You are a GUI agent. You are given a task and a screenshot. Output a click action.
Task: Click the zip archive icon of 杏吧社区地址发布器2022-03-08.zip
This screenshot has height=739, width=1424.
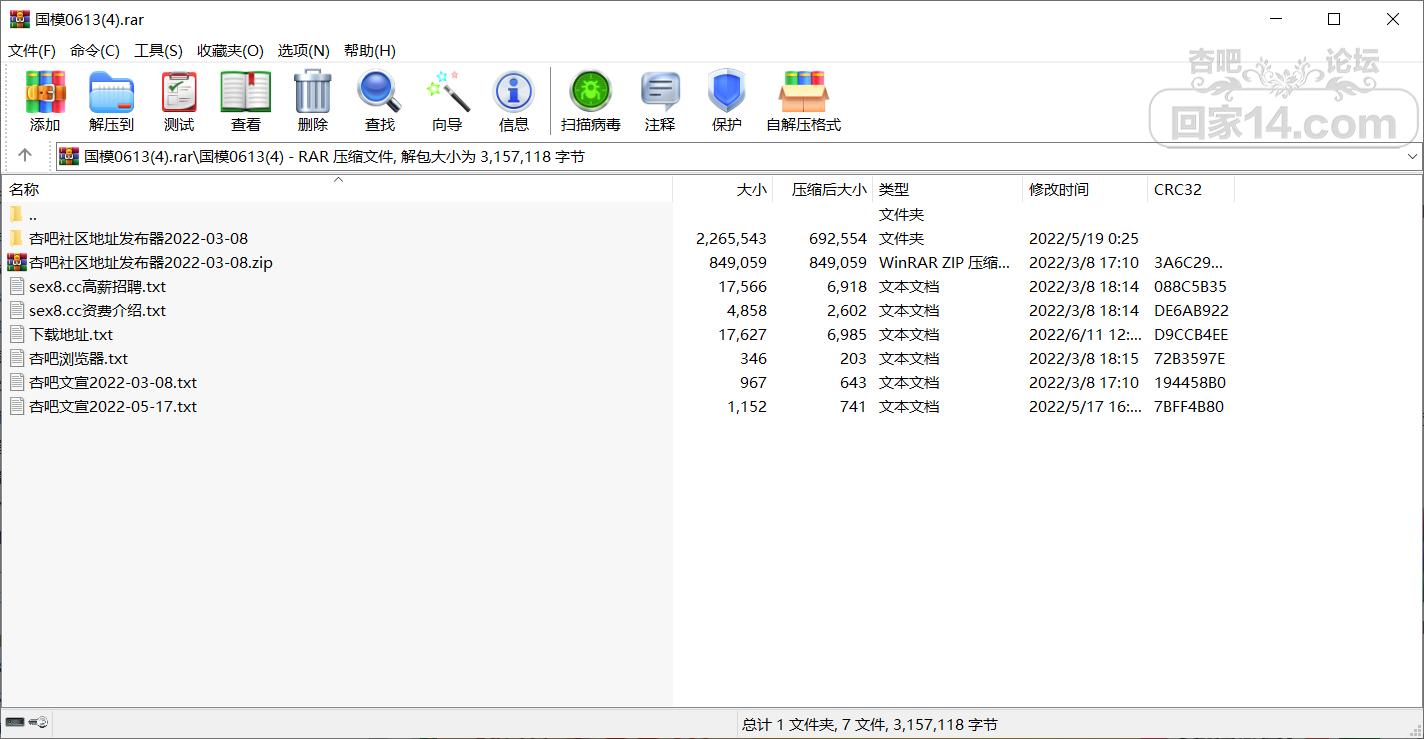pyautogui.click(x=16, y=262)
